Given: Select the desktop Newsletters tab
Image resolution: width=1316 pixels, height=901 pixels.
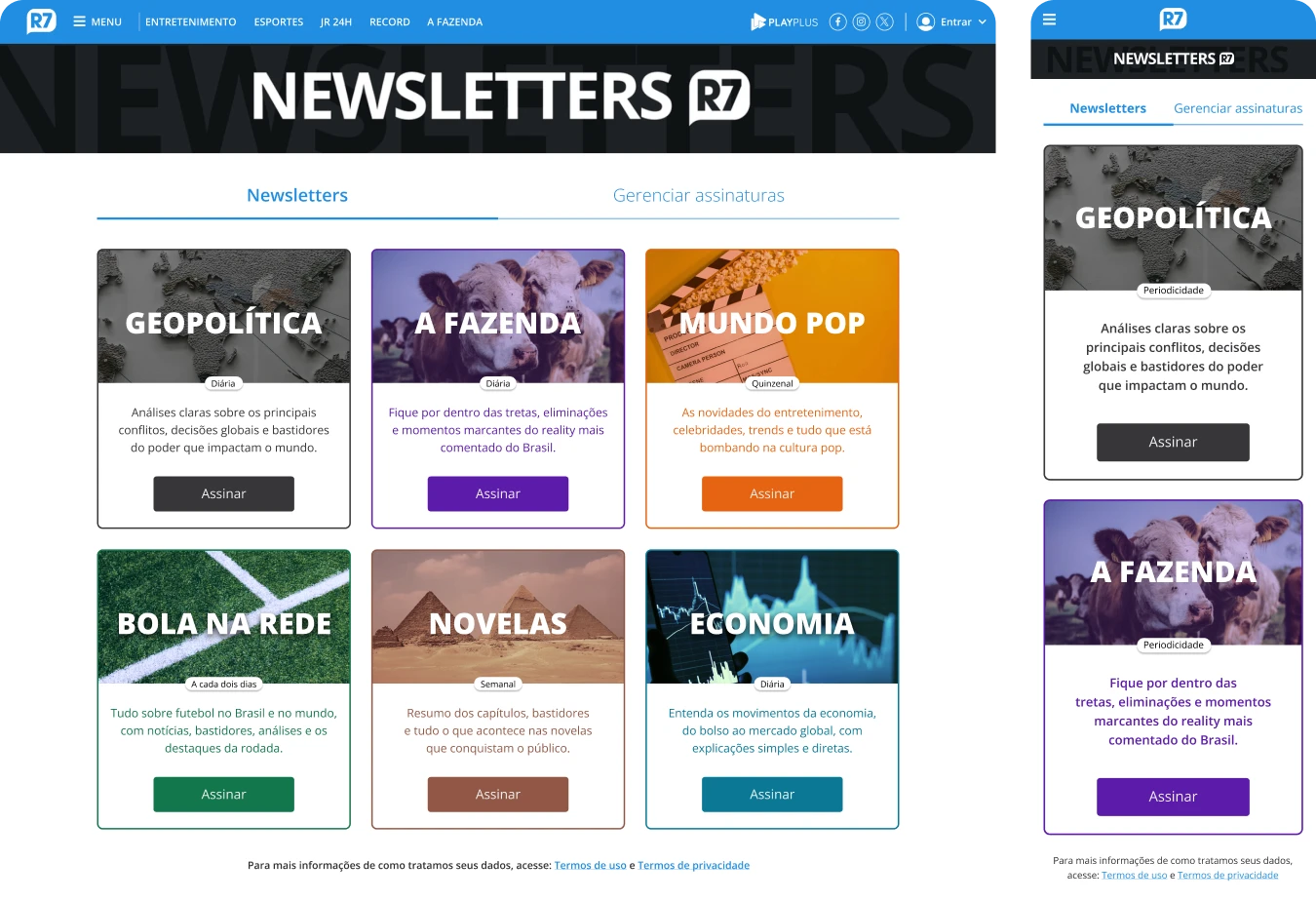Looking at the screenshot, I should pyautogui.click(x=297, y=195).
